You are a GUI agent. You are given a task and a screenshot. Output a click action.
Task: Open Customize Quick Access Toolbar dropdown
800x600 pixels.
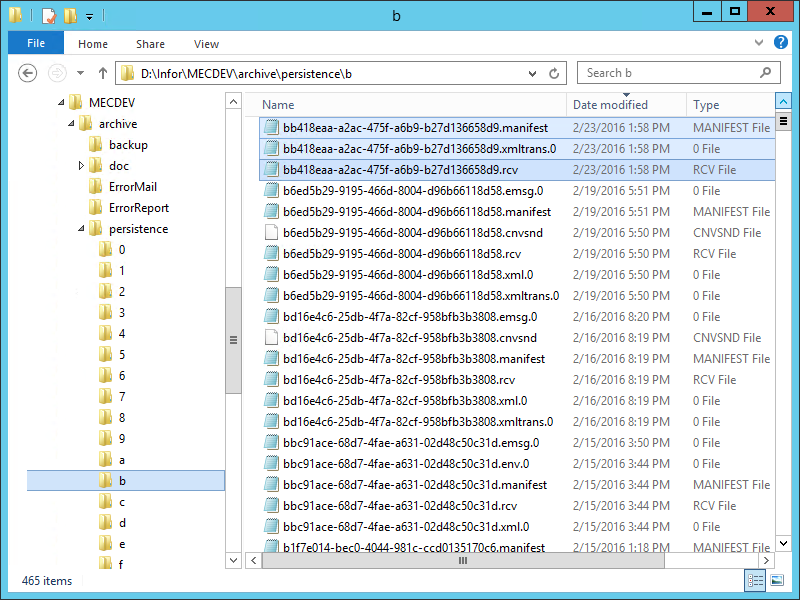click(89, 16)
